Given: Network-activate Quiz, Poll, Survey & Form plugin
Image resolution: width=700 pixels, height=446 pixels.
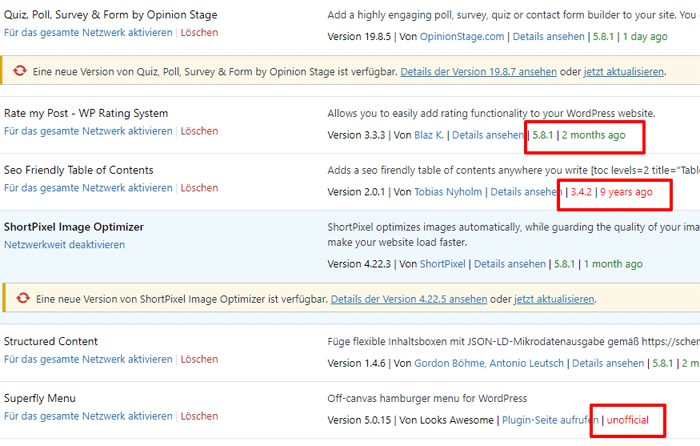Looking at the screenshot, I should [88, 33].
